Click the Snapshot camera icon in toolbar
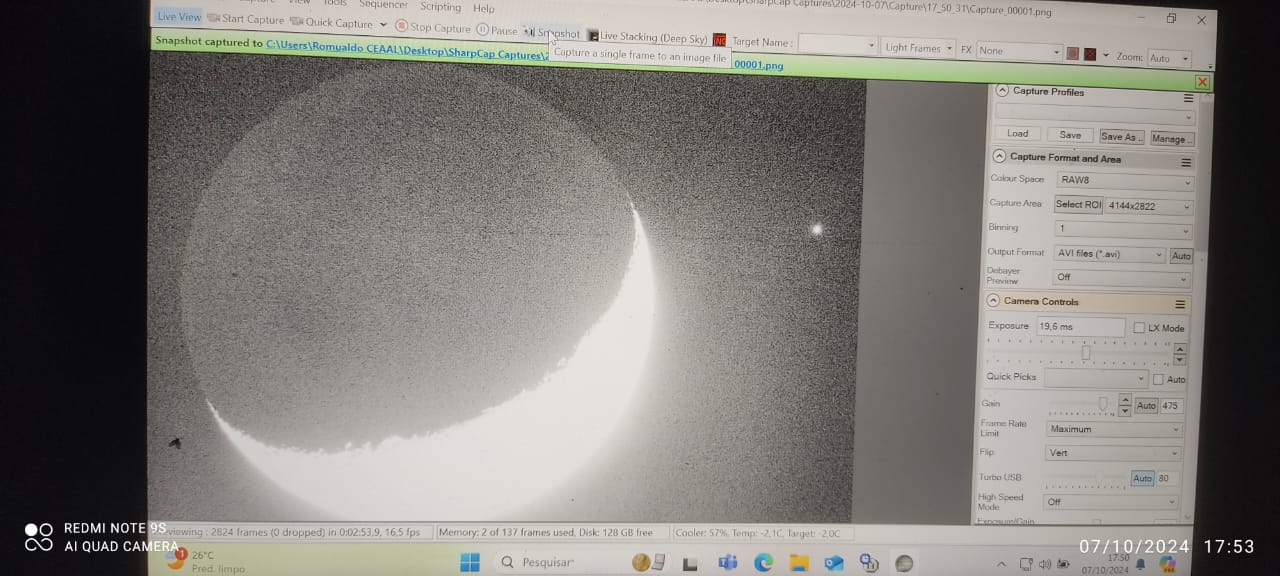This screenshot has width=1280, height=576. pos(530,33)
